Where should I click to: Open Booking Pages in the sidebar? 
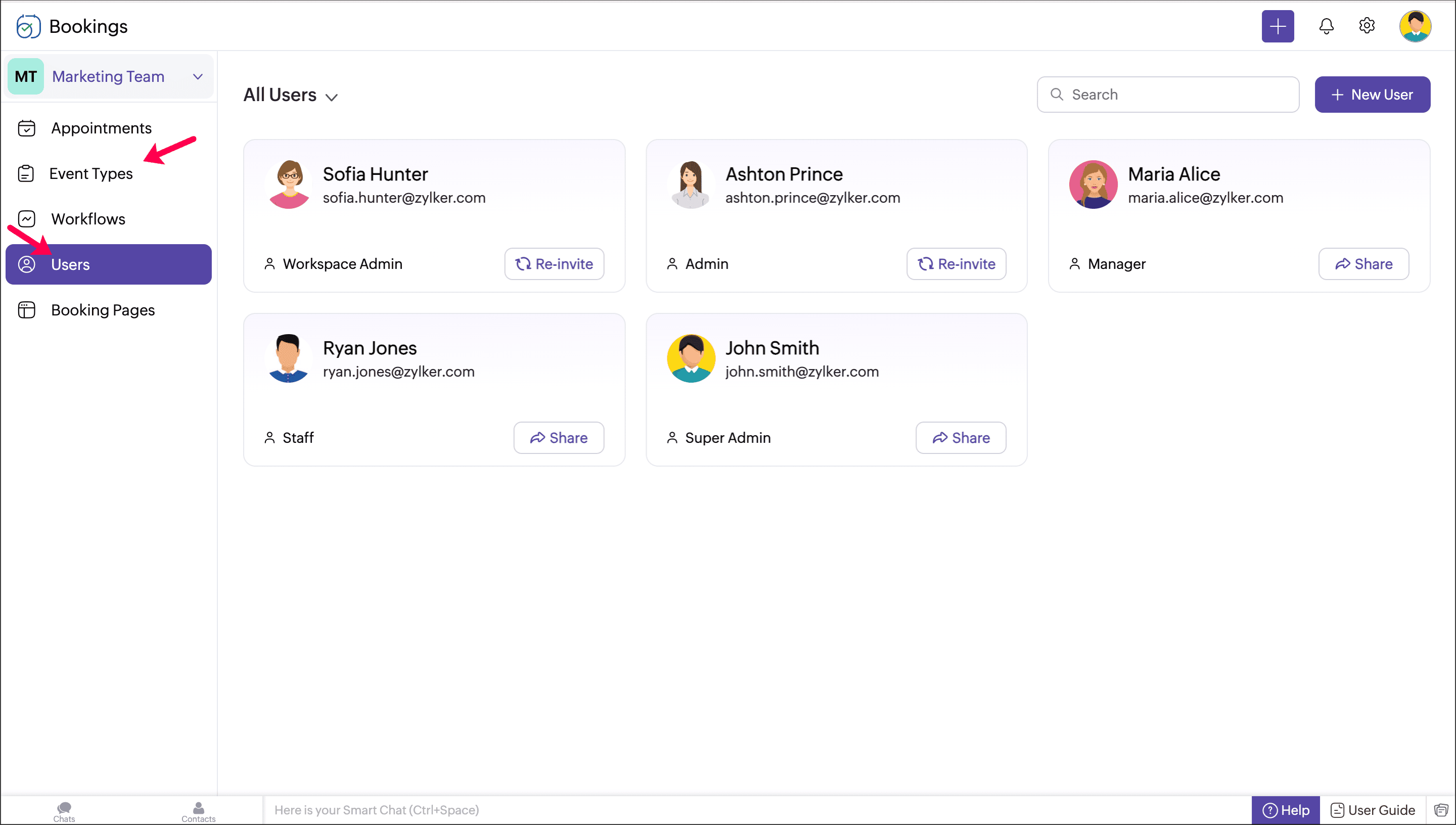point(103,310)
